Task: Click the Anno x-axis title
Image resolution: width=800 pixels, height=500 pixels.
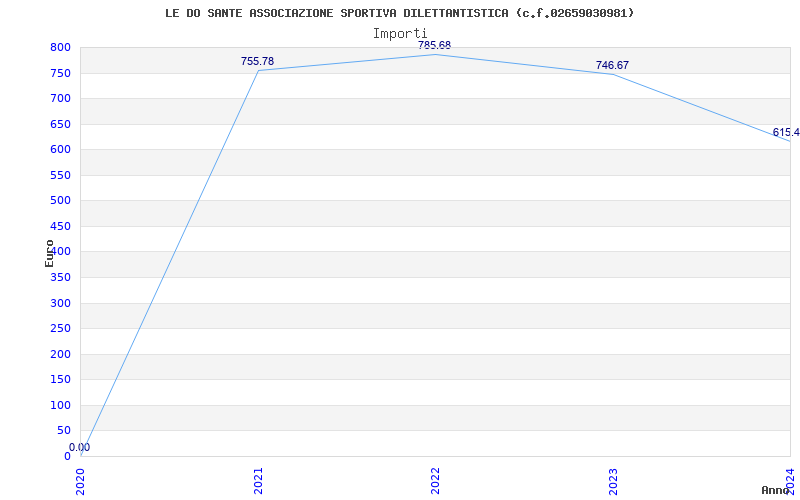Action: (x=775, y=490)
